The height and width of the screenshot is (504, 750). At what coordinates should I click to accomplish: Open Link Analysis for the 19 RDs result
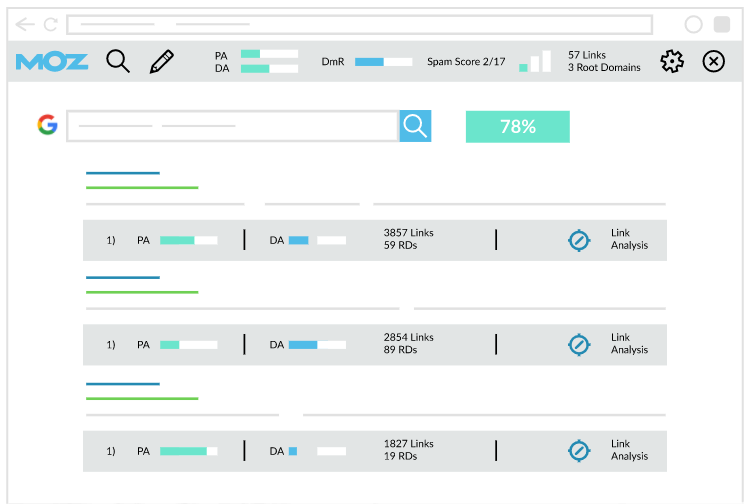pos(629,450)
